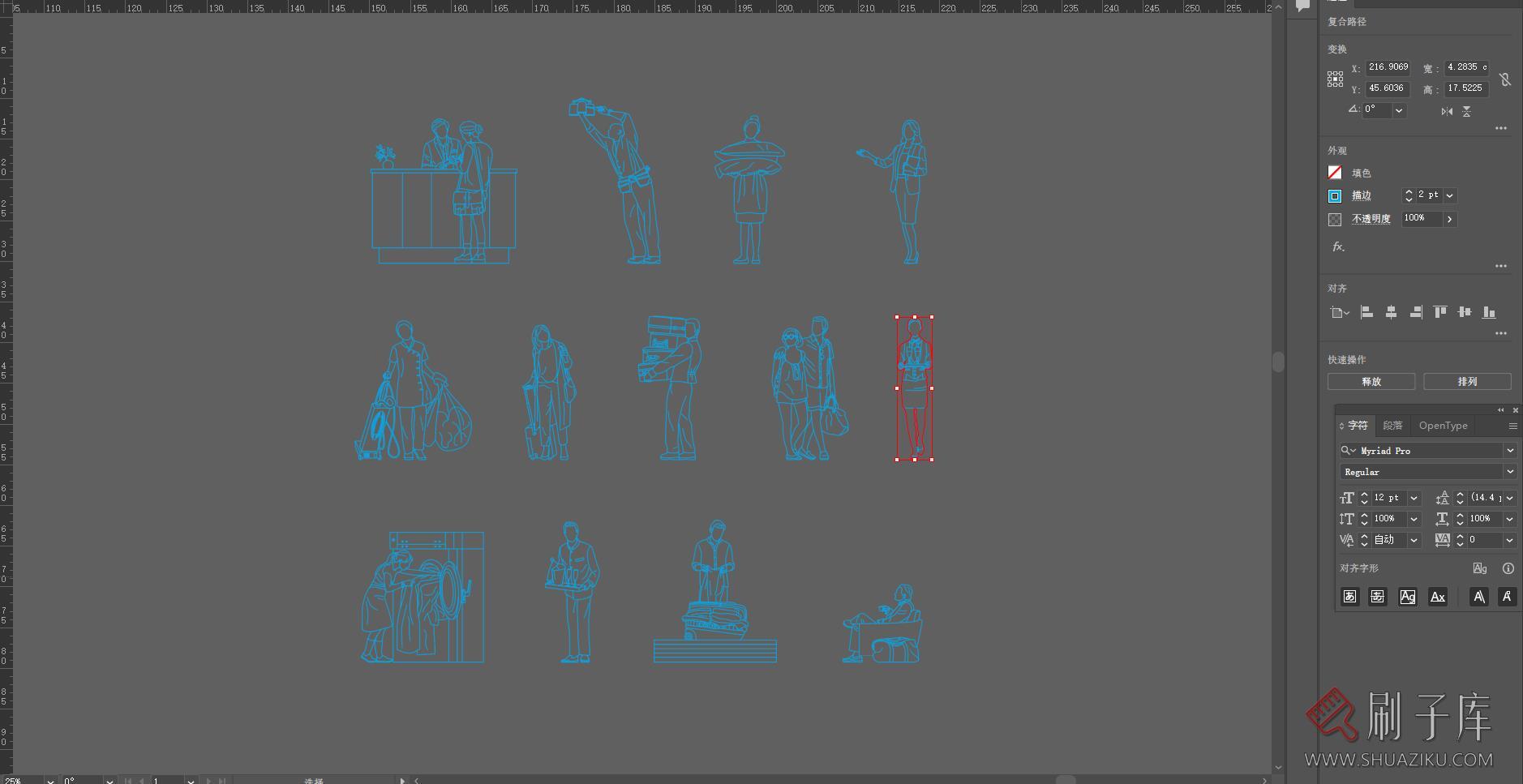Click vertical align top icon

tap(1440, 312)
